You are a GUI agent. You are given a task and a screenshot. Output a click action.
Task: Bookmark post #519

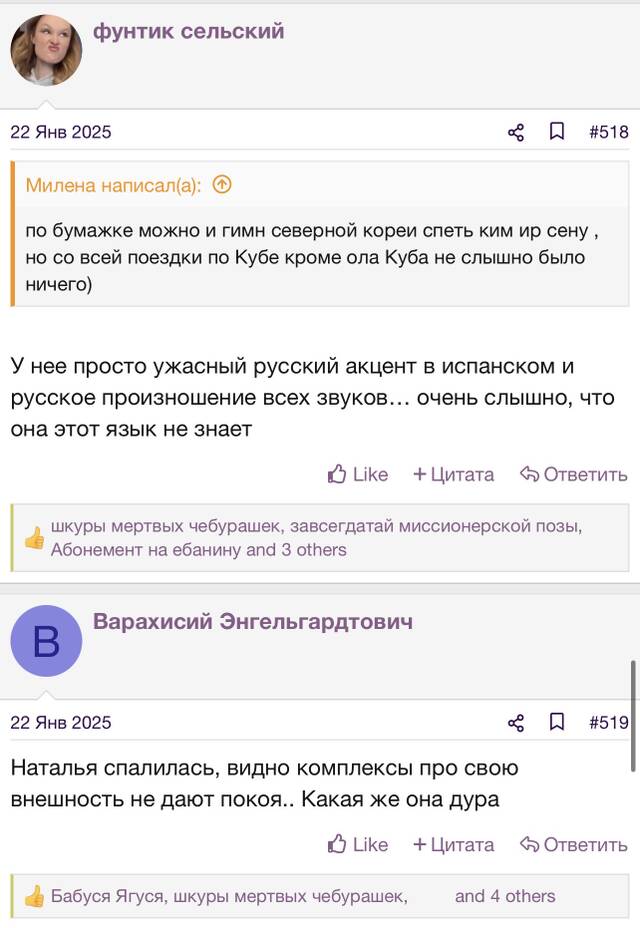pyautogui.click(x=557, y=722)
